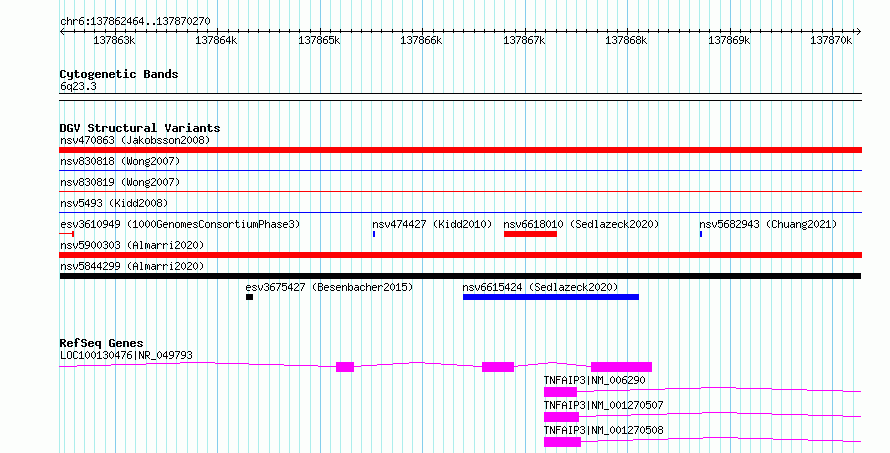Click the red nsv6618010 variant bar
This screenshot has width=890, height=453.
tap(530, 234)
